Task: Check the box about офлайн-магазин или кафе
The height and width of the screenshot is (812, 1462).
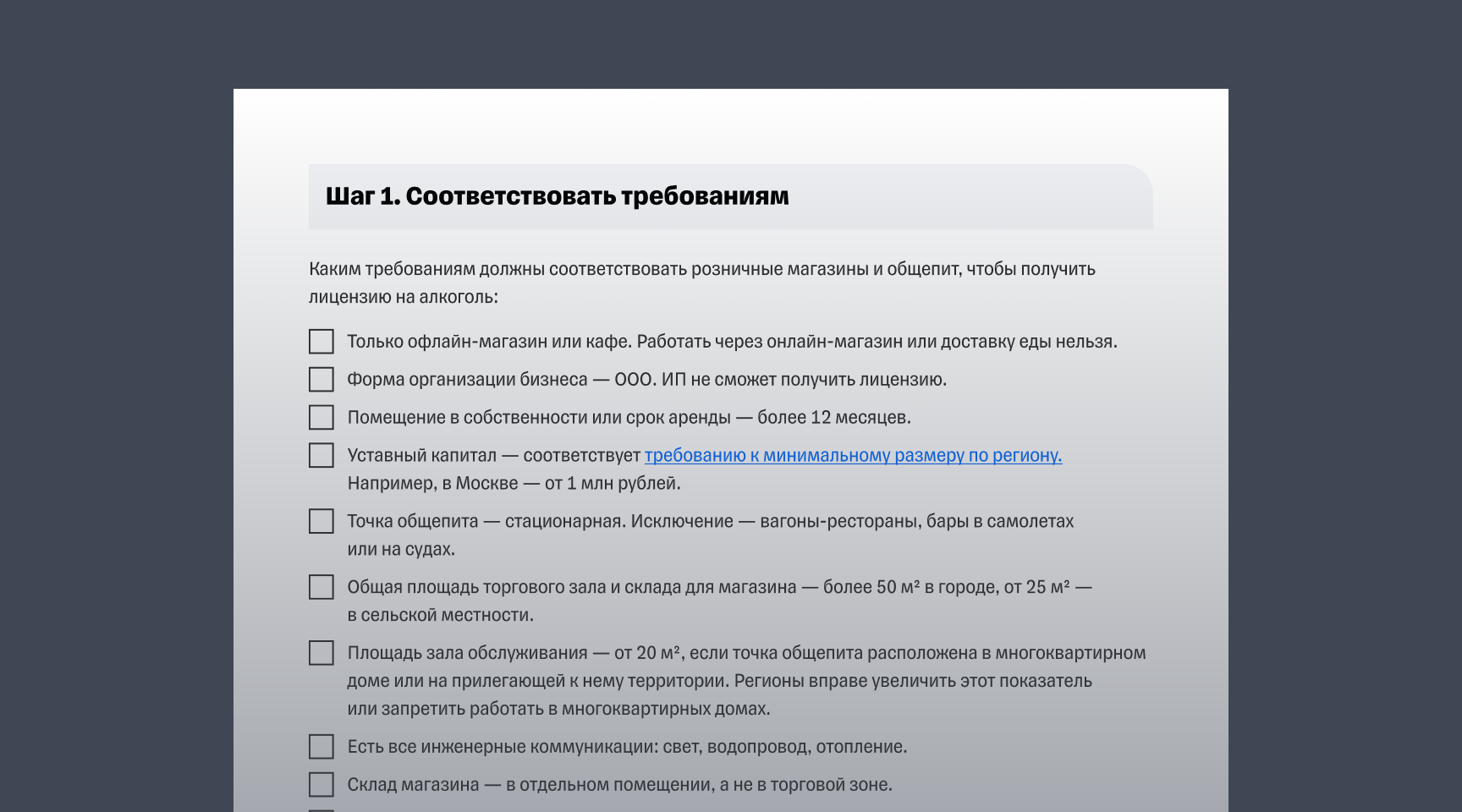Action: click(x=321, y=342)
